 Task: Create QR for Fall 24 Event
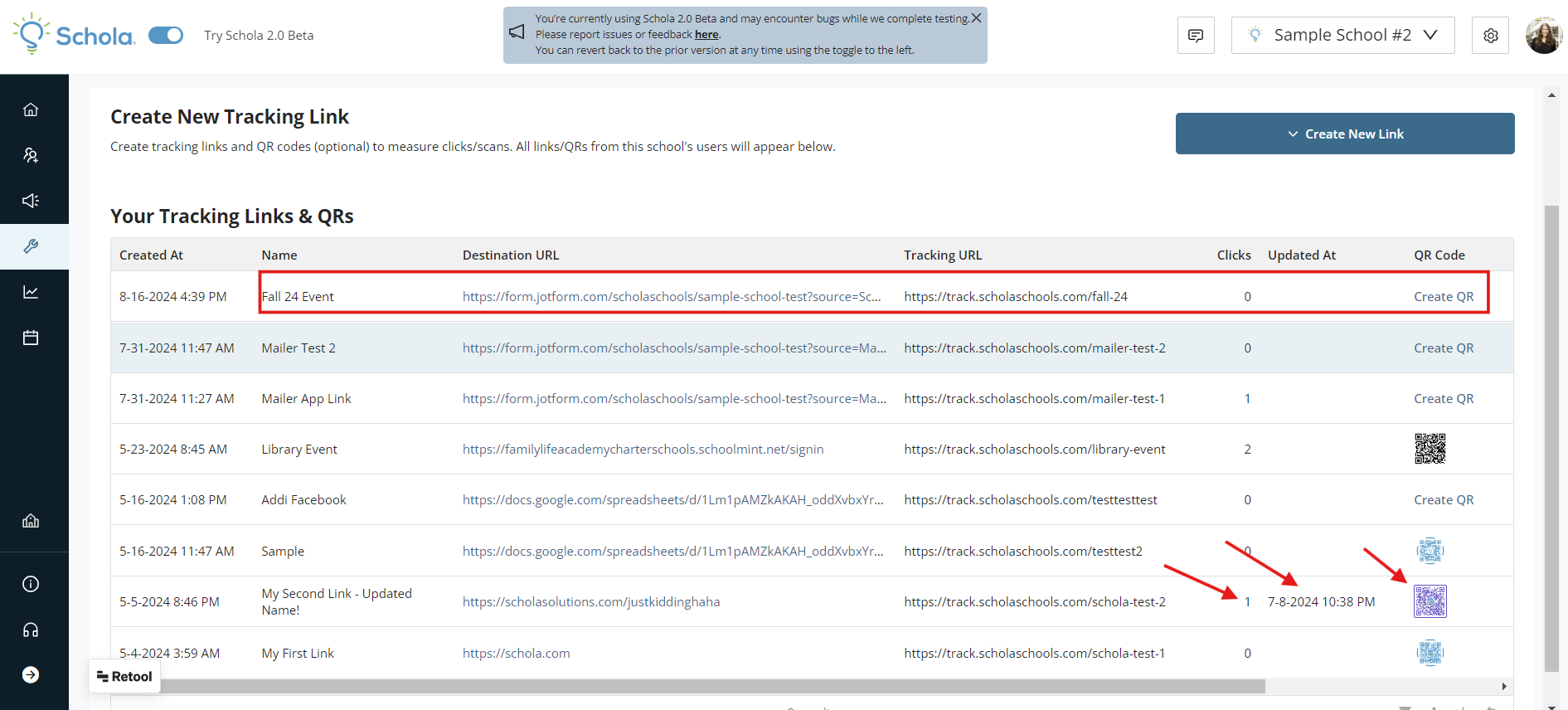tap(1444, 297)
